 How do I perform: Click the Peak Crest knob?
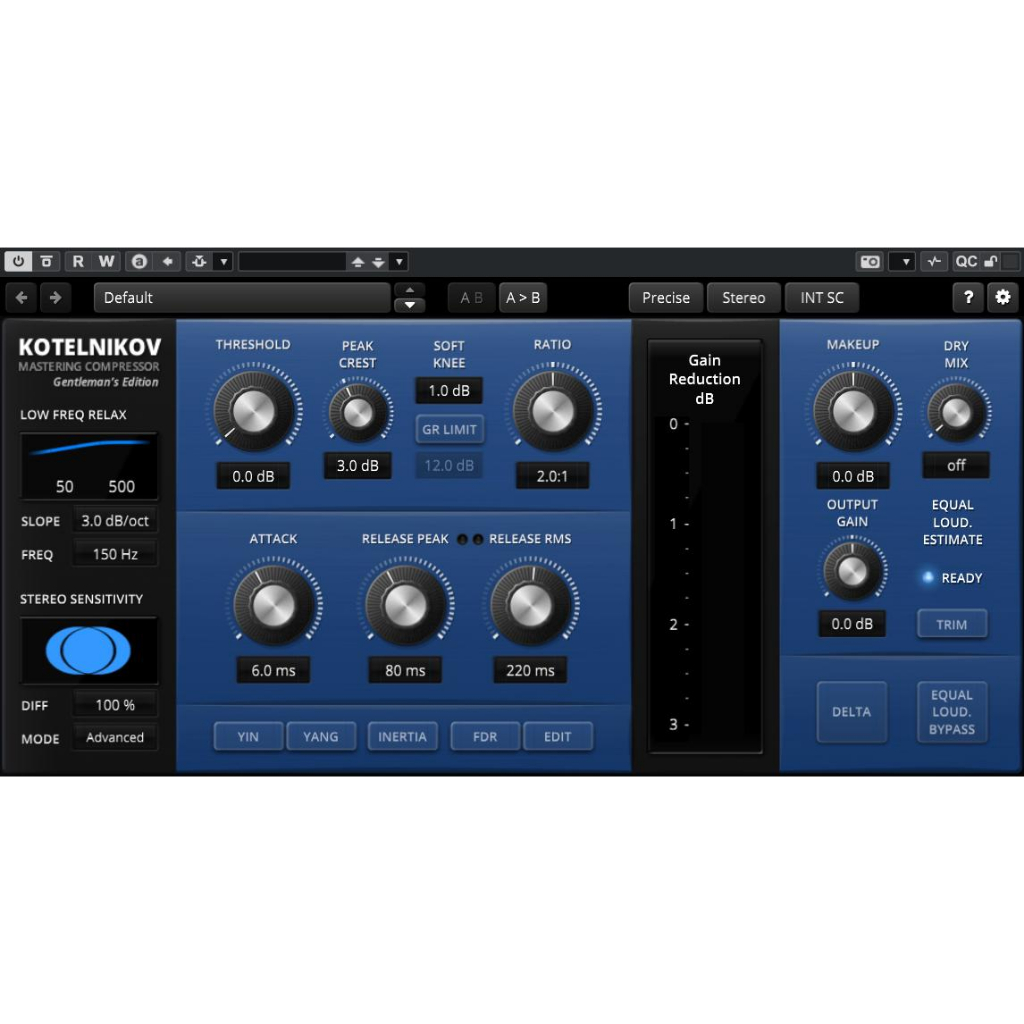[x=358, y=413]
